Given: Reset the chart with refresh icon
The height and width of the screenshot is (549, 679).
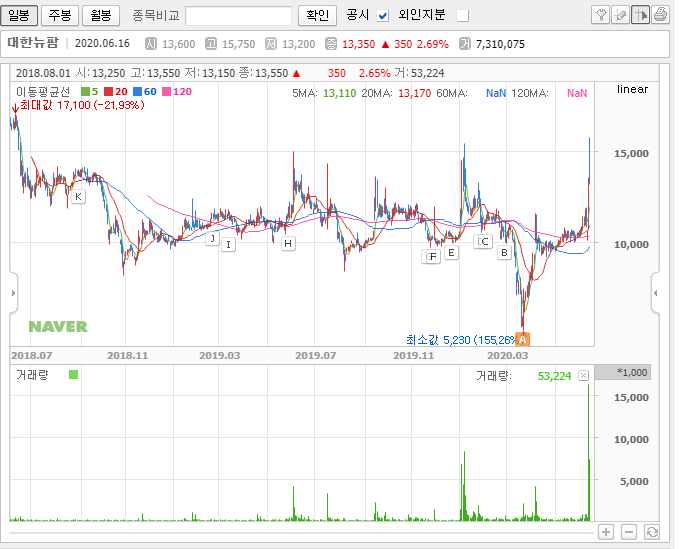Looking at the screenshot, I should (652, 532).
